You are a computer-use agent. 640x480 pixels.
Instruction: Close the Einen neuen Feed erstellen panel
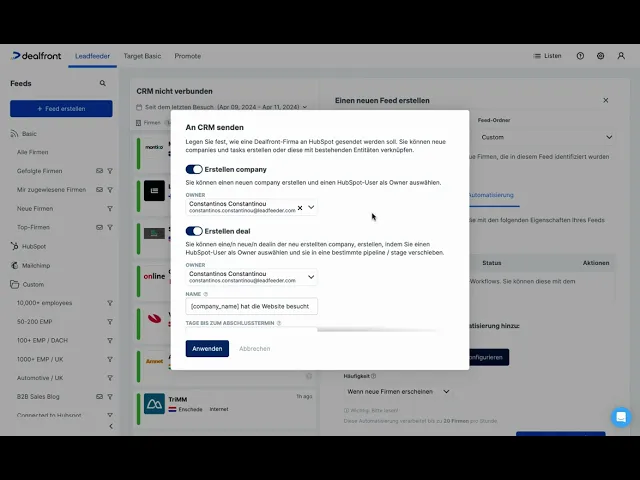point(606,100)
